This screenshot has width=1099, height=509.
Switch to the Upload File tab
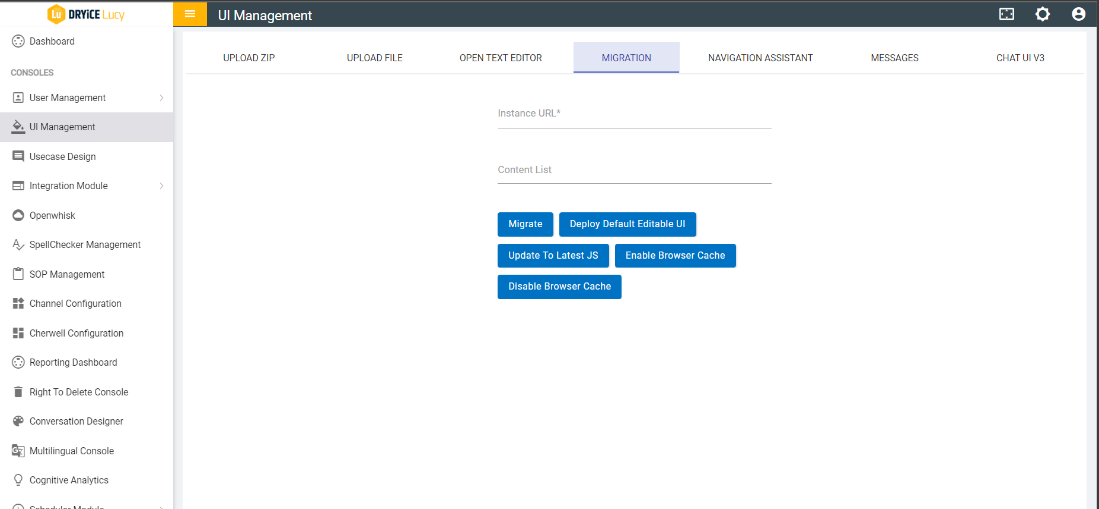pos(374,57)
